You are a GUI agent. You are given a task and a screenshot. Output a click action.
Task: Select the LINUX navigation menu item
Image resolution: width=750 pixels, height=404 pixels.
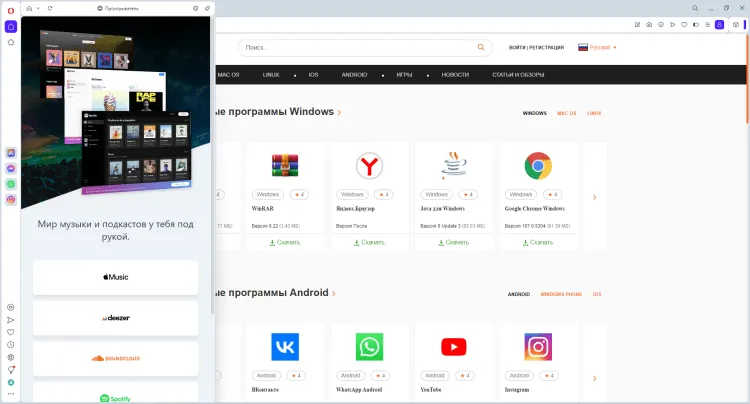click(x=271, y=75)
